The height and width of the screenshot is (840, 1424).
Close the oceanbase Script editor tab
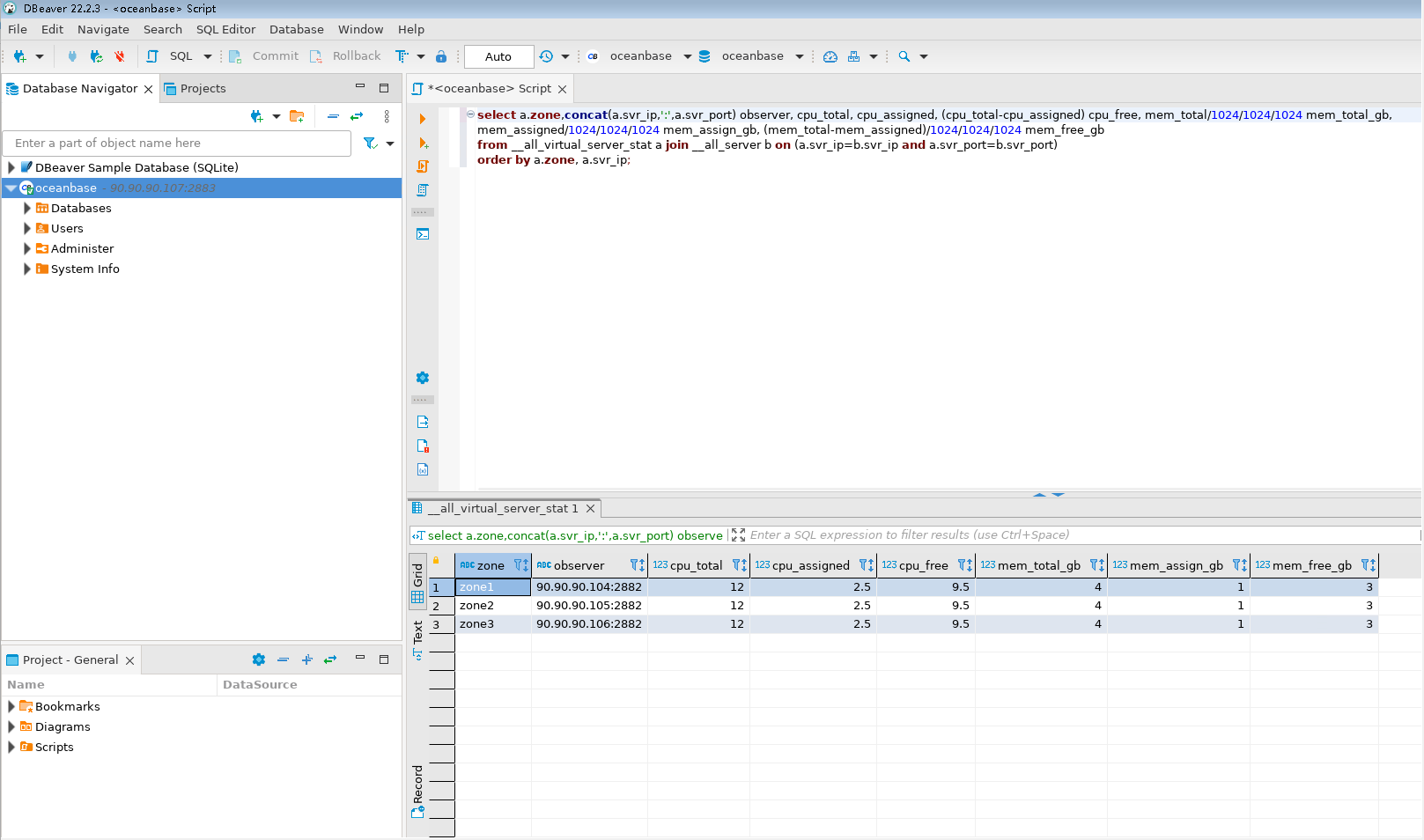[562, 89]
